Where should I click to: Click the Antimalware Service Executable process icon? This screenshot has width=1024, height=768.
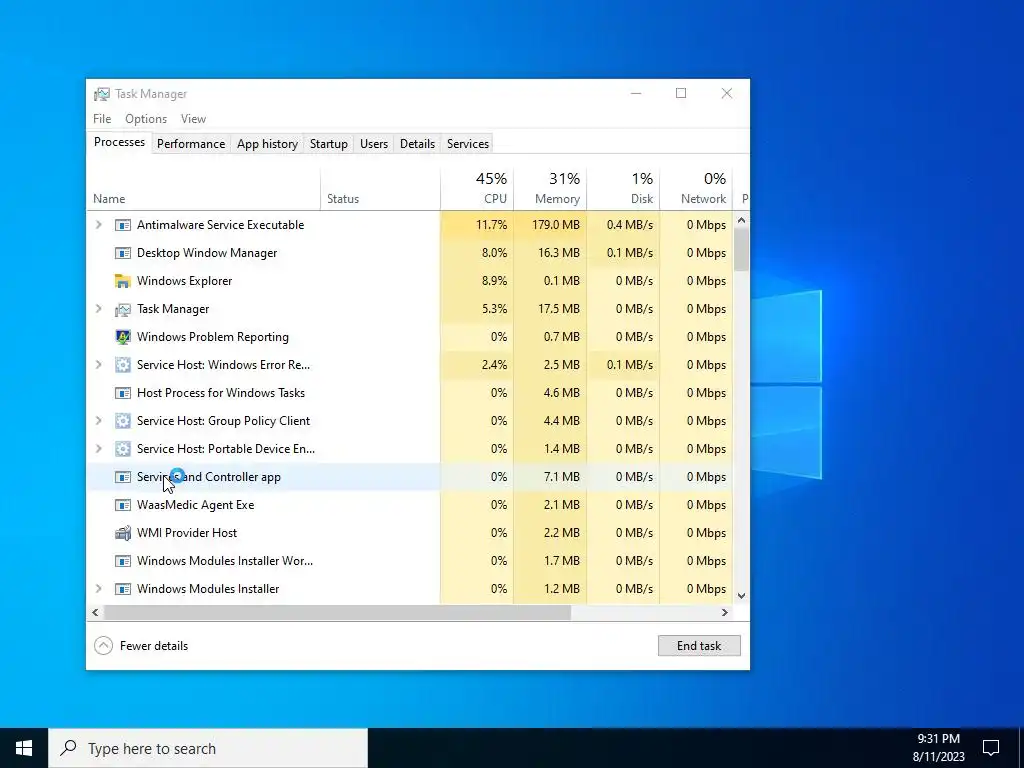point(122,225)
